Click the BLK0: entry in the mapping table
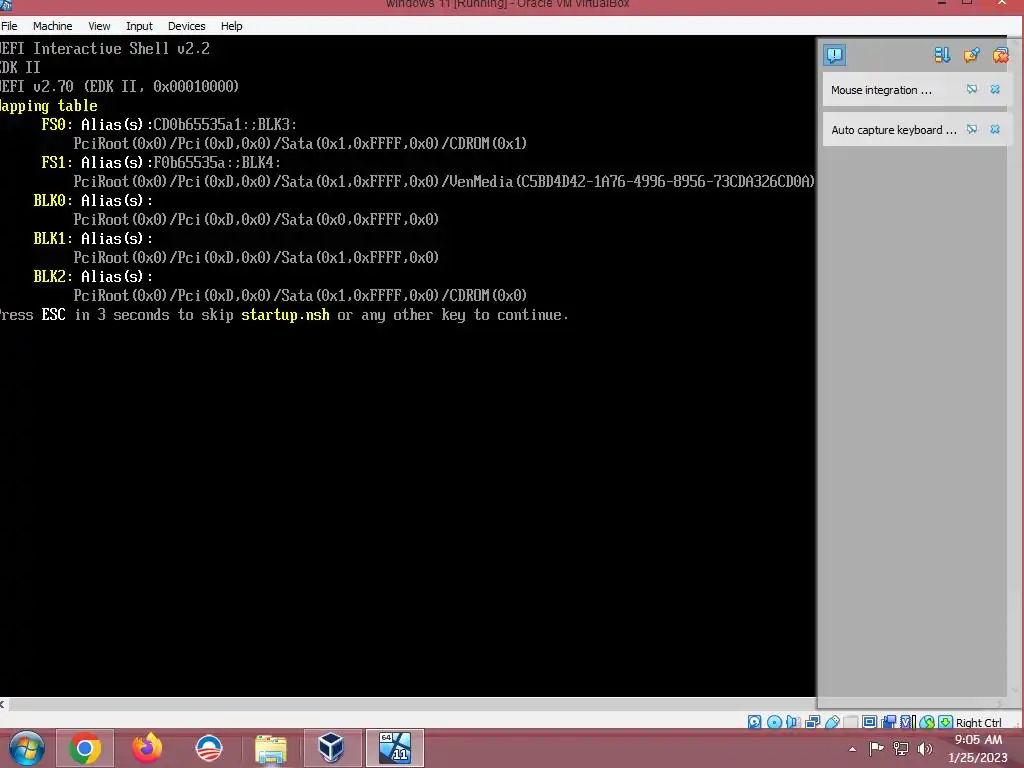The image size is (1024, 768). pyautogui.click(x=53, y=200)
